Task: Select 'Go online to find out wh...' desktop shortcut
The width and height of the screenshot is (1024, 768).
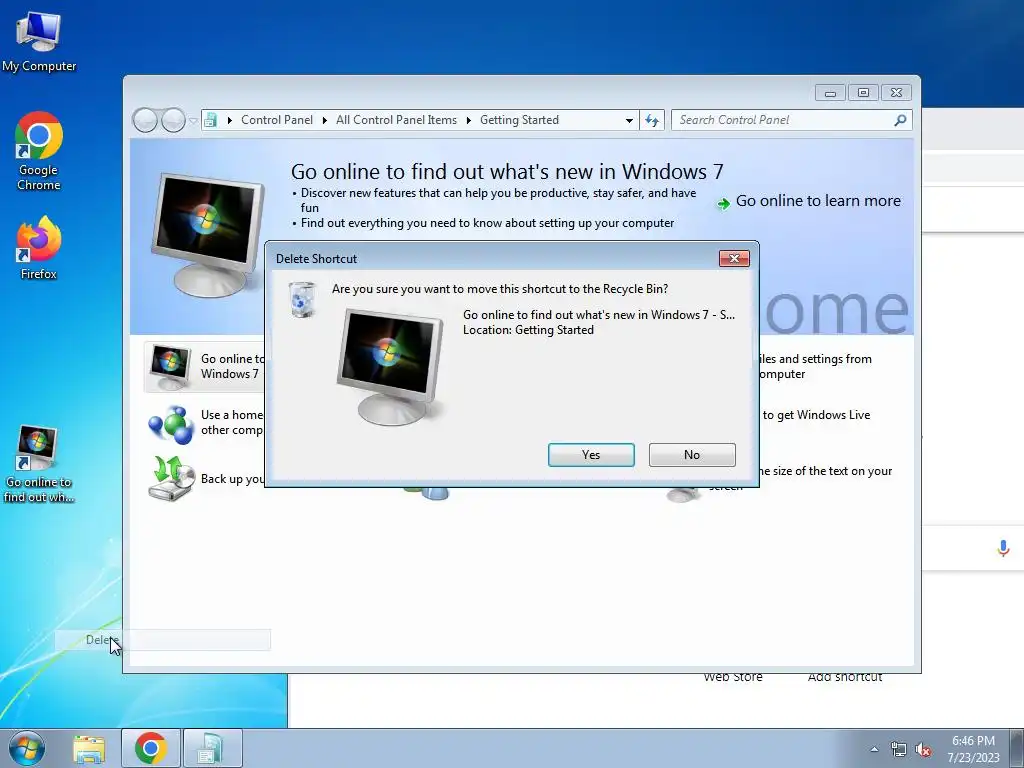Action: click(x=39, y=464)
